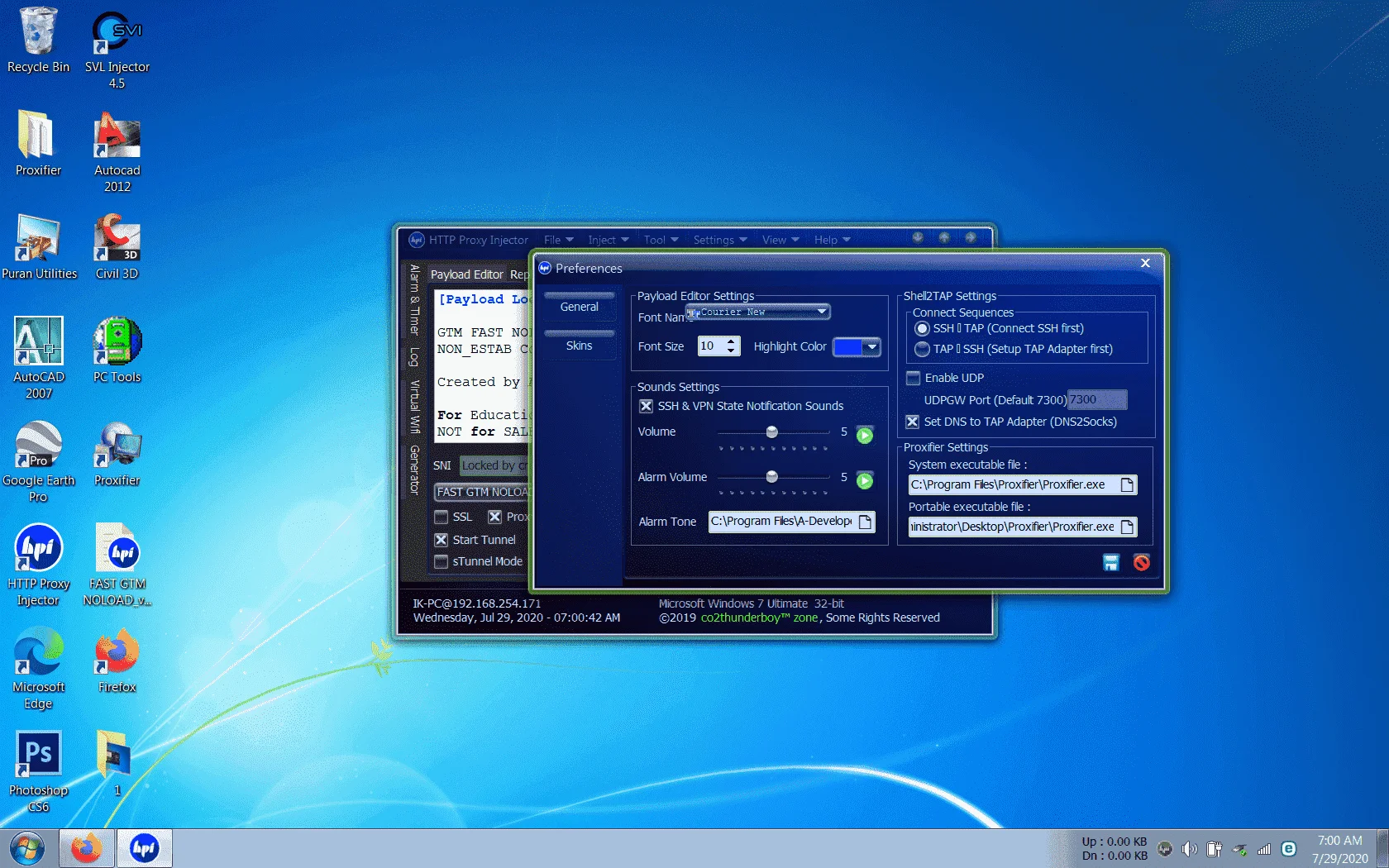
Task: Click the blue Highlight Color swatch
Action: 848,346
